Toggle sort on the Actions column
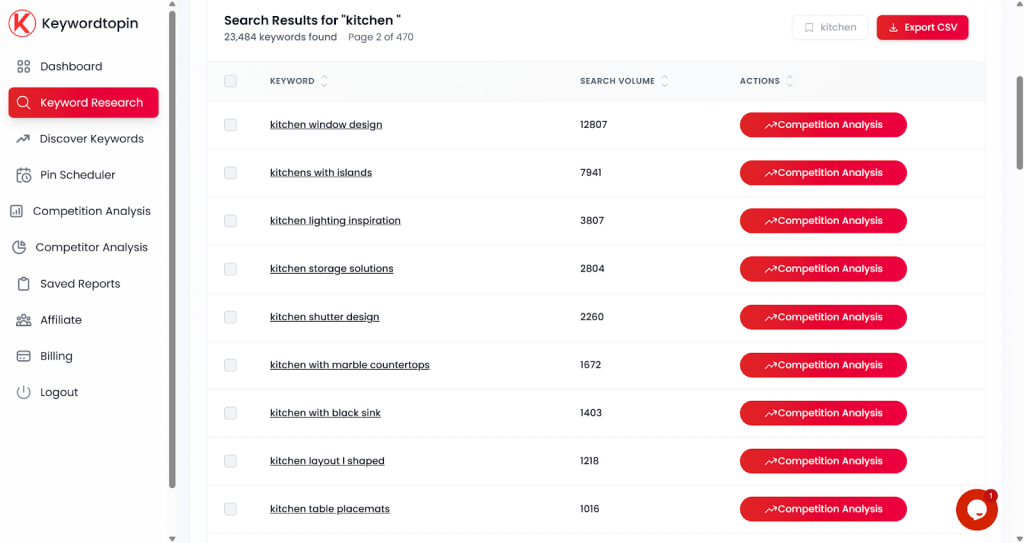Screen dimensions: 1024x543 click(790, 81)
